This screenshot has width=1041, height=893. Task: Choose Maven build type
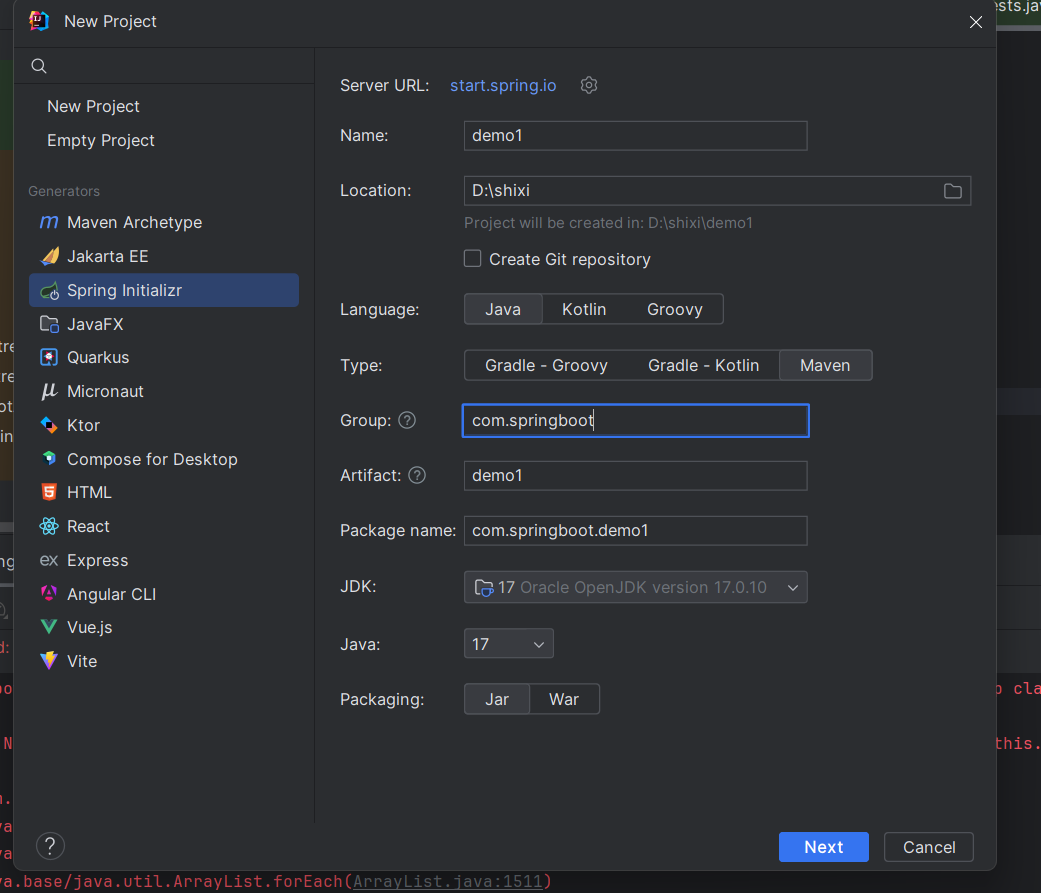coord(825,365)
